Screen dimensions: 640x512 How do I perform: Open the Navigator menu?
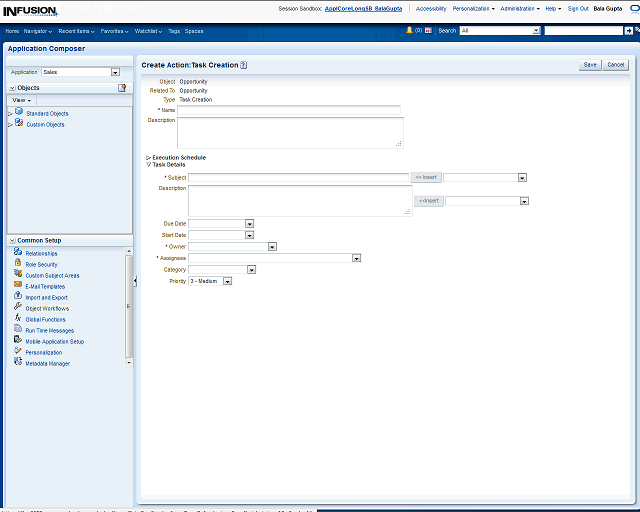click(x=38, y=31)
